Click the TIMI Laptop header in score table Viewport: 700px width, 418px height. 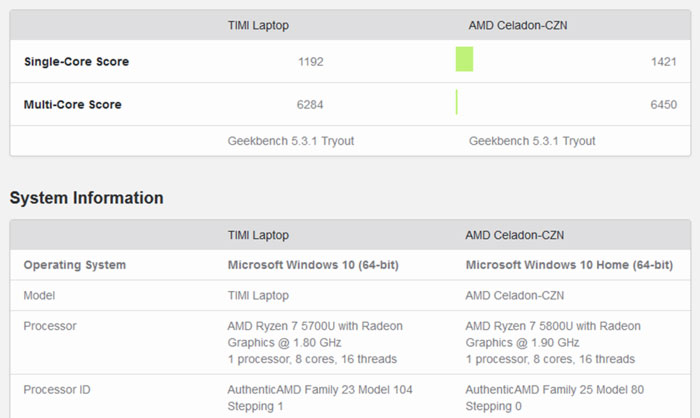(x=258, y=25)
